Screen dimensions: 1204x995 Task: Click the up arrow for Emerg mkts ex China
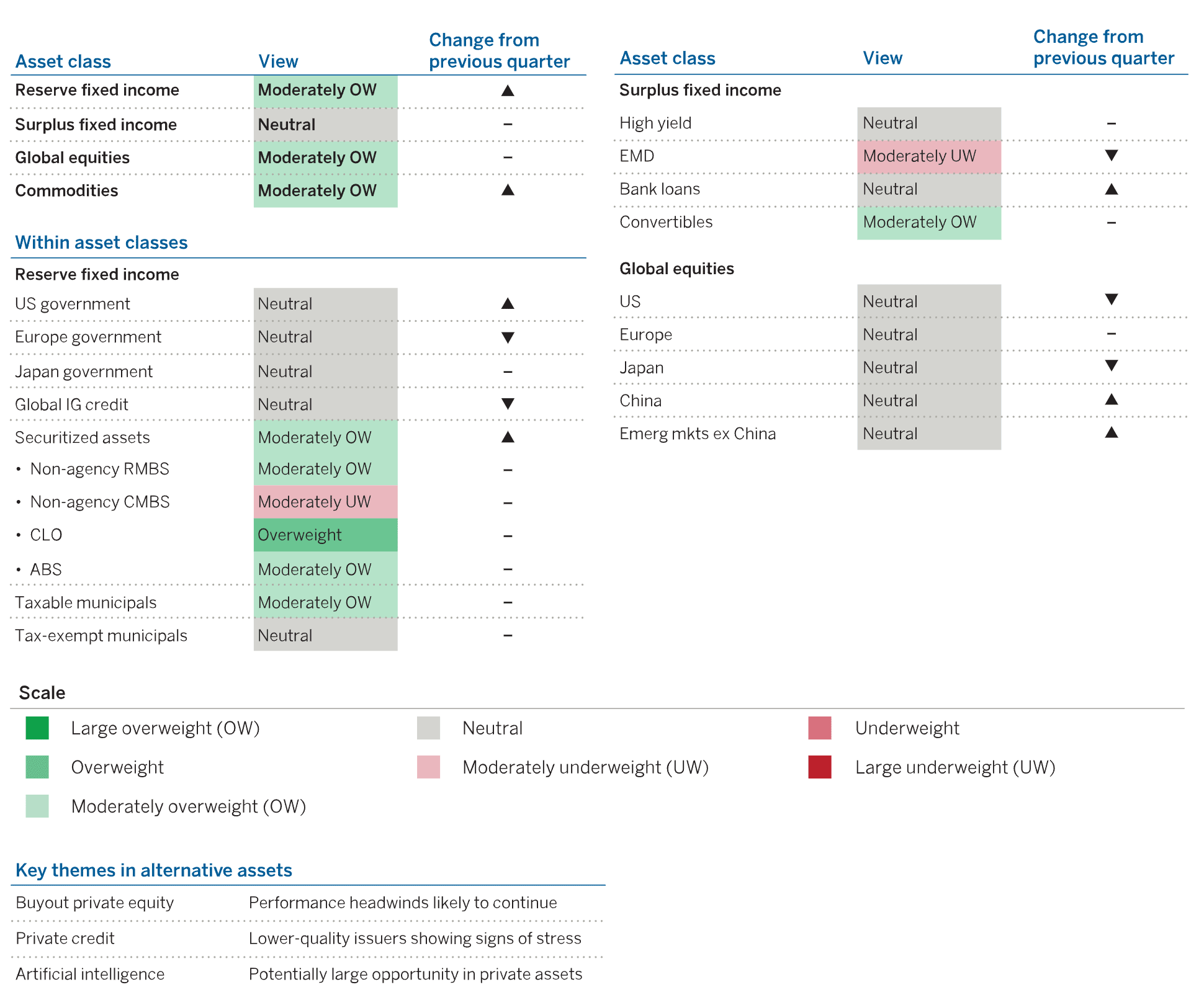click(1112, 432)
